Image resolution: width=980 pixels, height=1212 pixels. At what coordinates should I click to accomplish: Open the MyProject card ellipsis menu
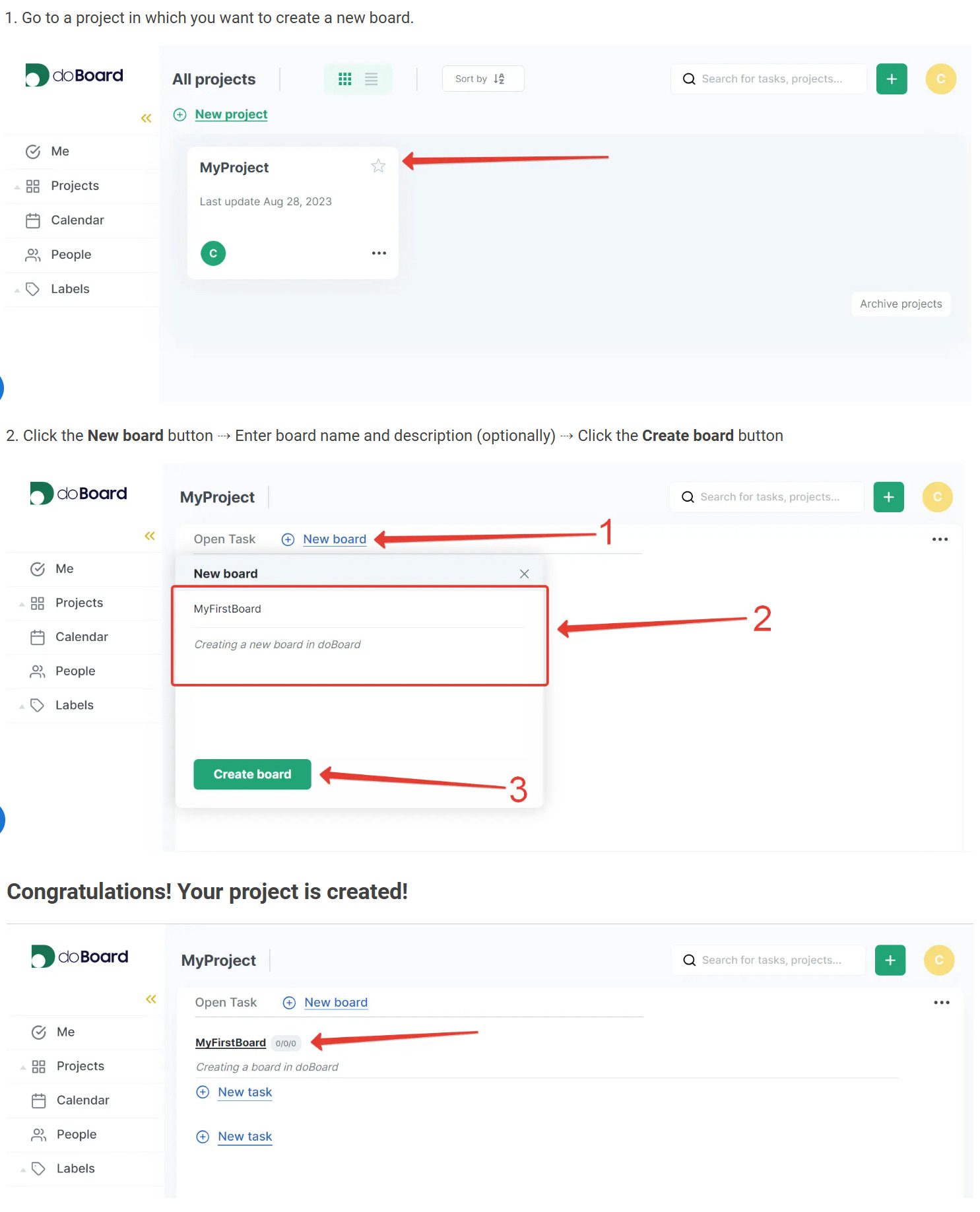[x=379, y=253]
